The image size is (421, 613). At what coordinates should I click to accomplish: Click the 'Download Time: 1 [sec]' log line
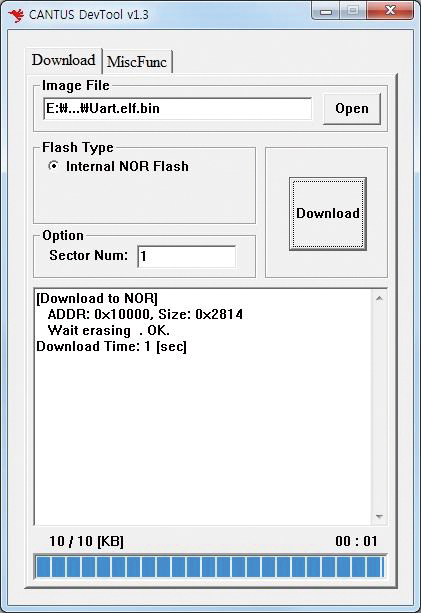pos(111,346)
